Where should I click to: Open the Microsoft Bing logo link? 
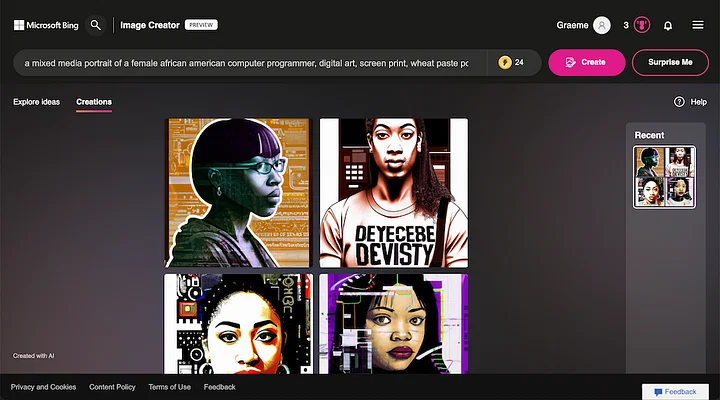coord(46,25)
